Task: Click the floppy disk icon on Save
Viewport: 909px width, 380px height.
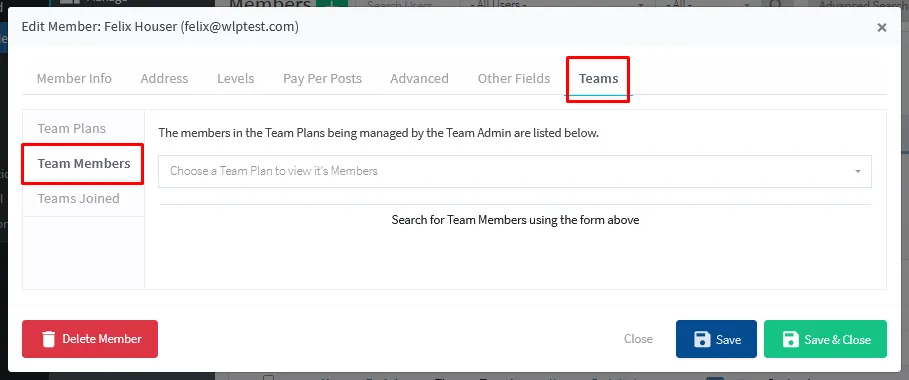Action: [702, 339]
